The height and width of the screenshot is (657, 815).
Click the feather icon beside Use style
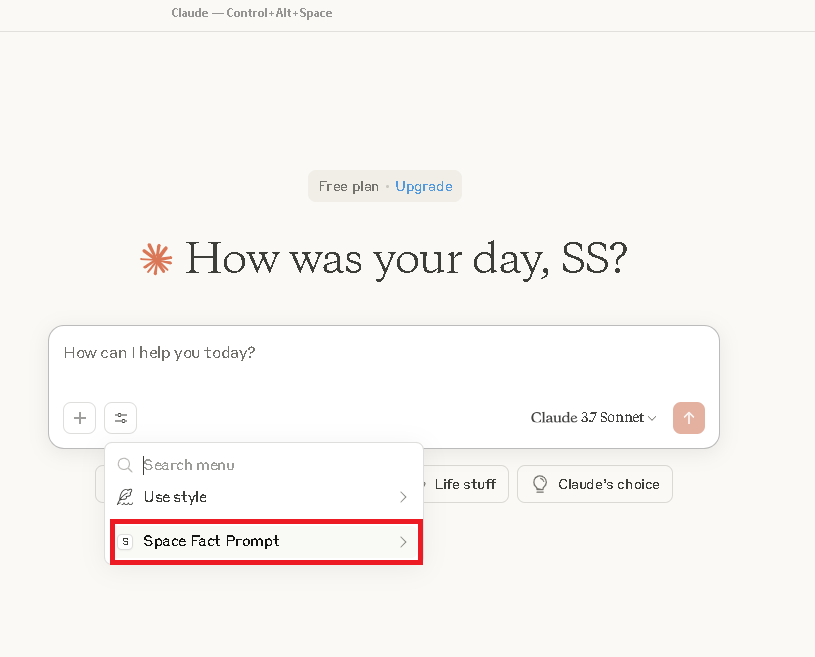(x=125, y=497)
